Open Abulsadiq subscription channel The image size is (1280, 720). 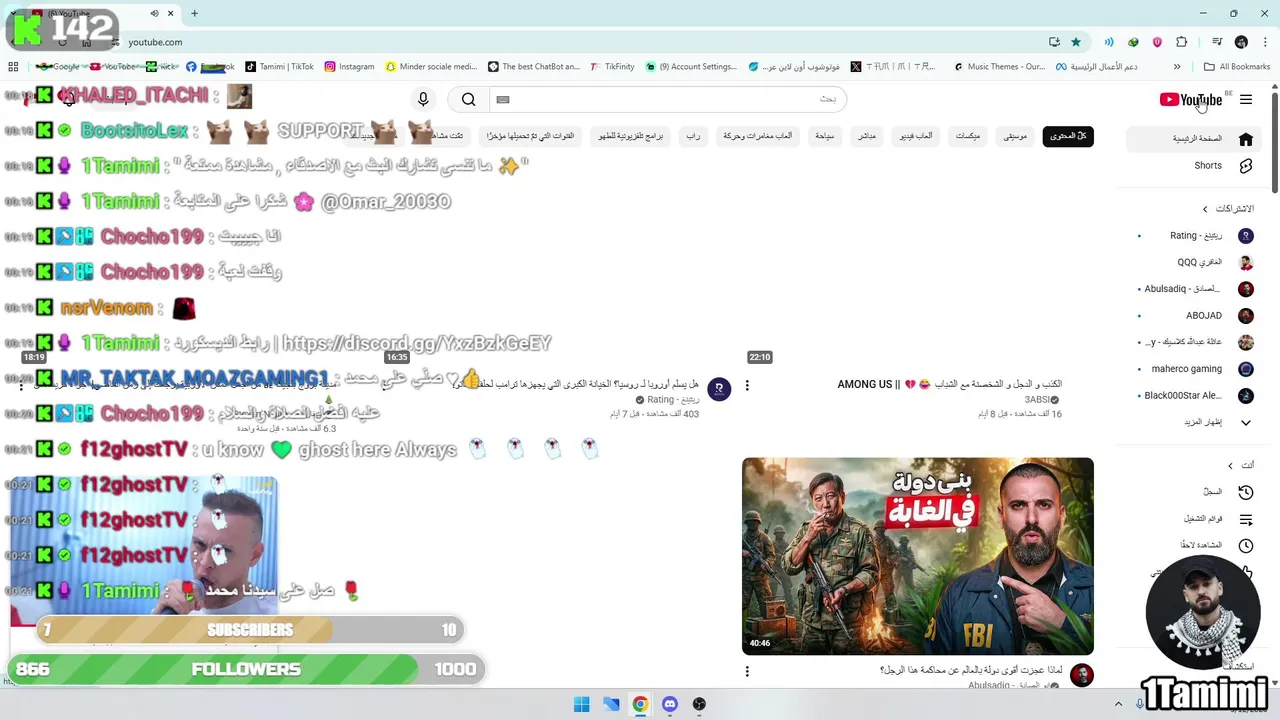[1196, 289]
